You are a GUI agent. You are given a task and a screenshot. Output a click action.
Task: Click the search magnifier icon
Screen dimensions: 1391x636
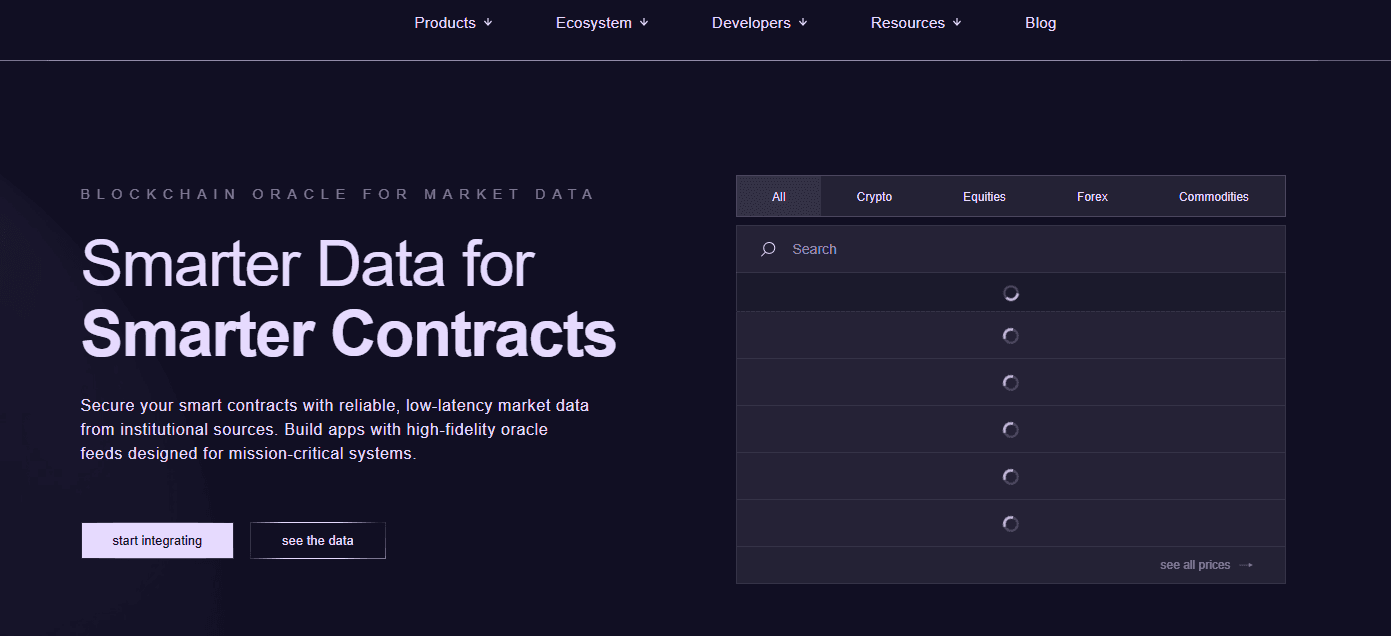point(768,249)
